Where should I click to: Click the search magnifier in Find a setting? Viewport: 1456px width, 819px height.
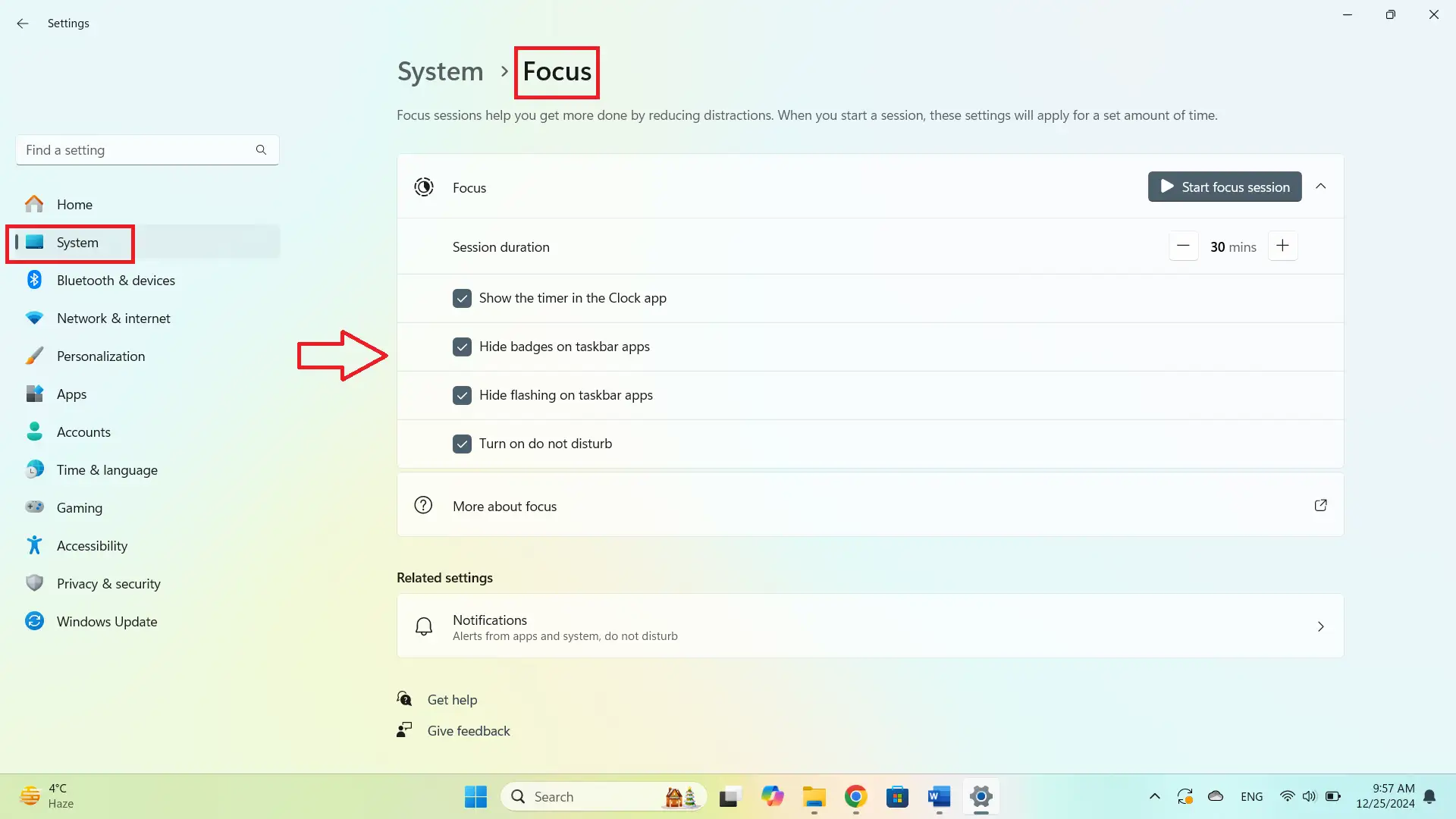click(x=261, y=150)
